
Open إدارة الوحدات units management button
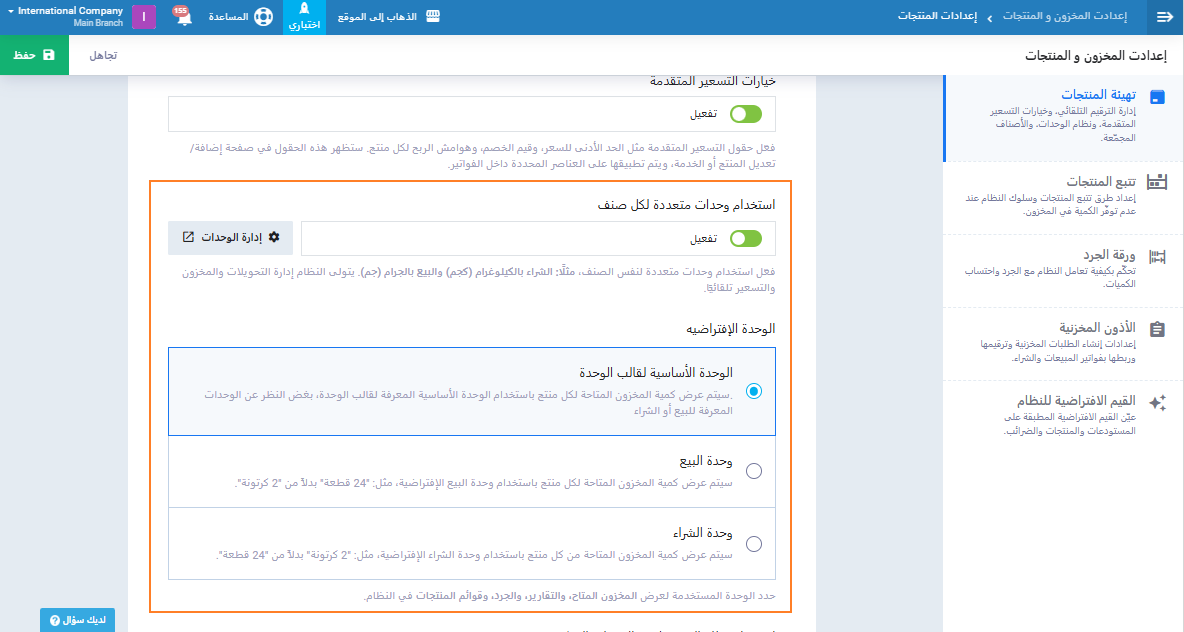231,238
